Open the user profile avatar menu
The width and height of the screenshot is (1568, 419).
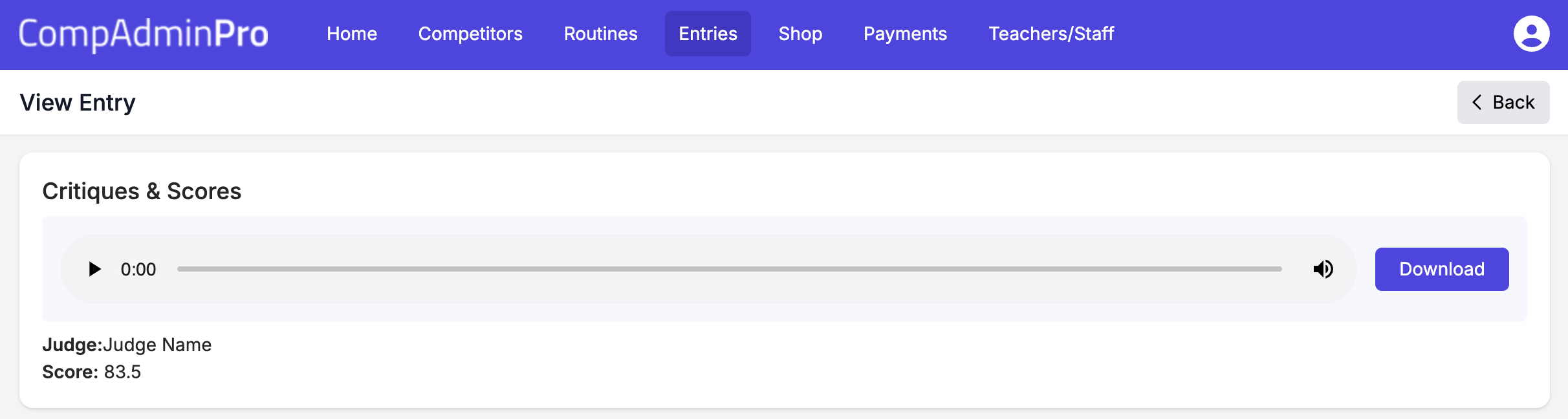(1531, 34)
